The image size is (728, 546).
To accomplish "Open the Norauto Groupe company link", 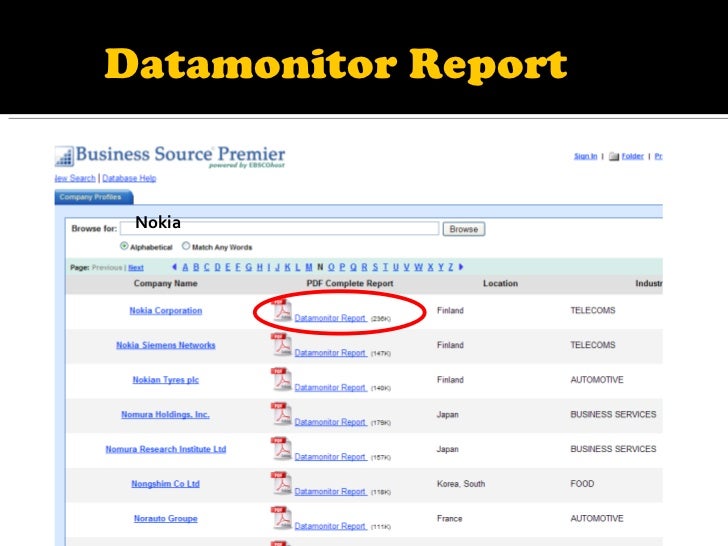I will (166, 518).
